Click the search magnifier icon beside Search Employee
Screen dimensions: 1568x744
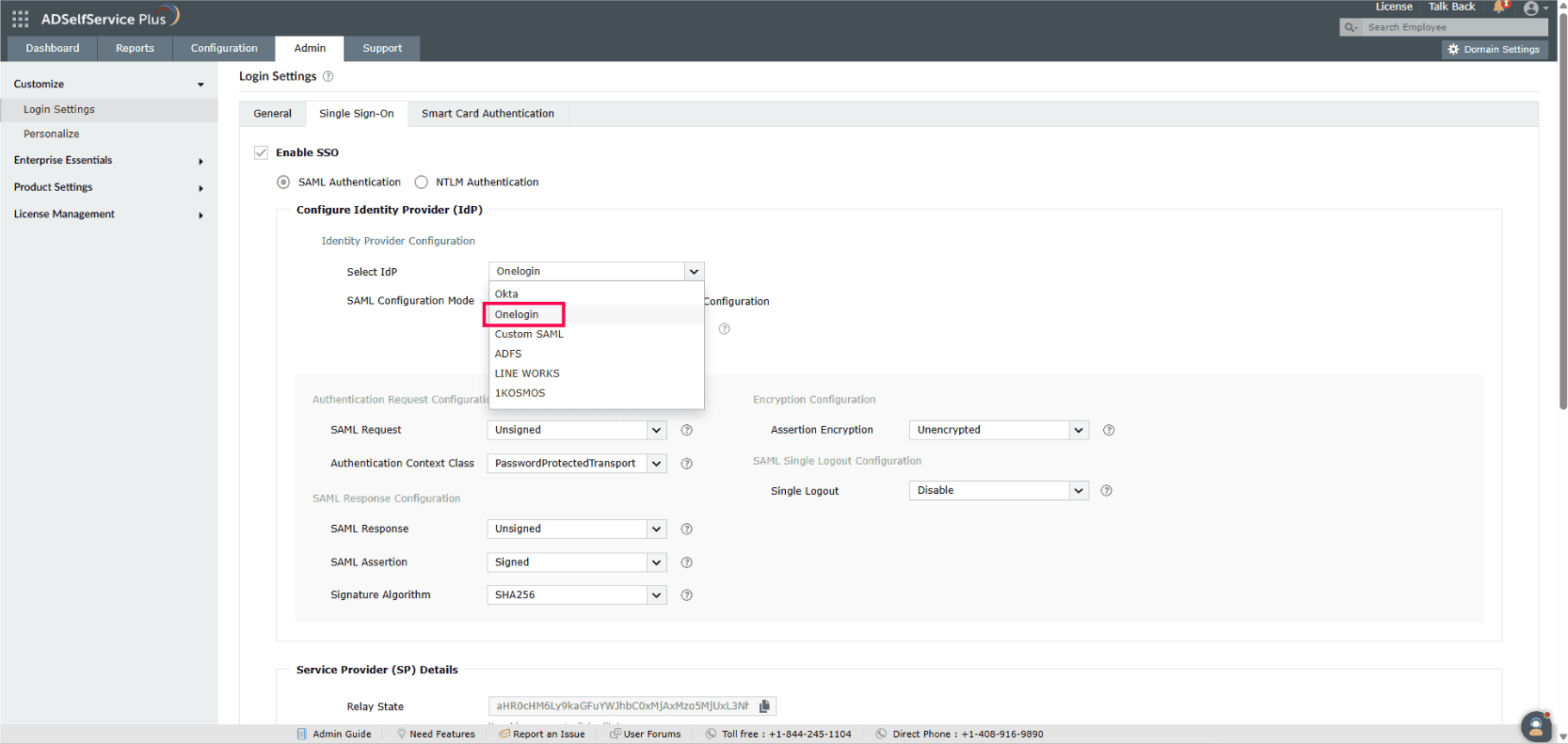coord(1351,27)
